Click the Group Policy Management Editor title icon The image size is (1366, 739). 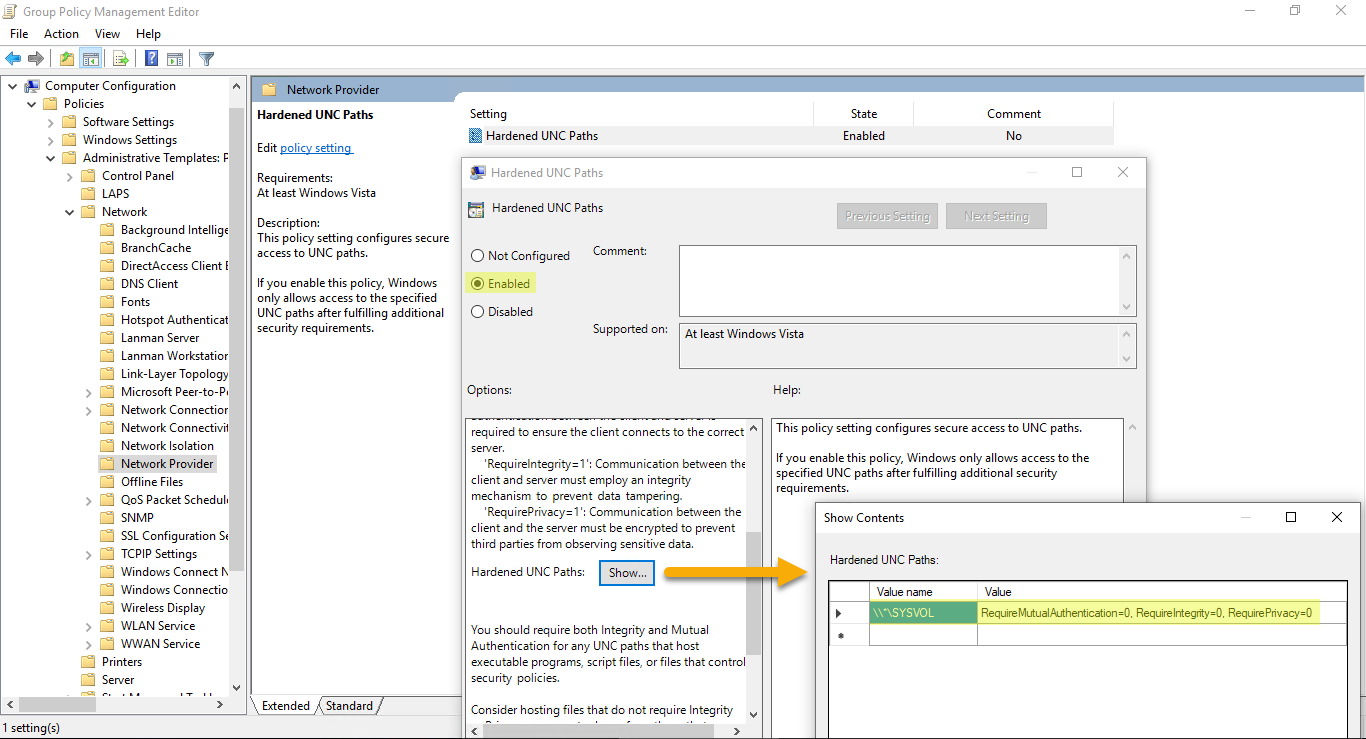click(x=11, y=12)
